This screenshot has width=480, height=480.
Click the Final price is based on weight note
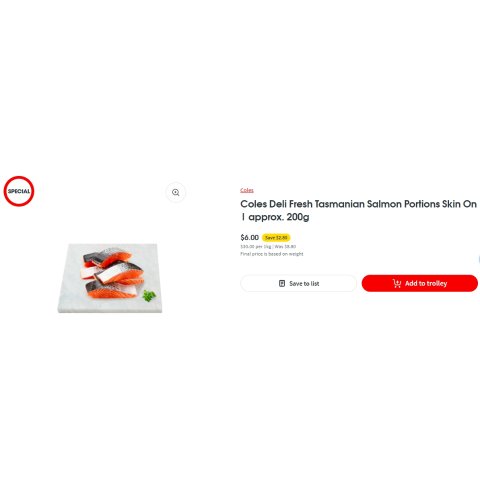pos(272,254)
